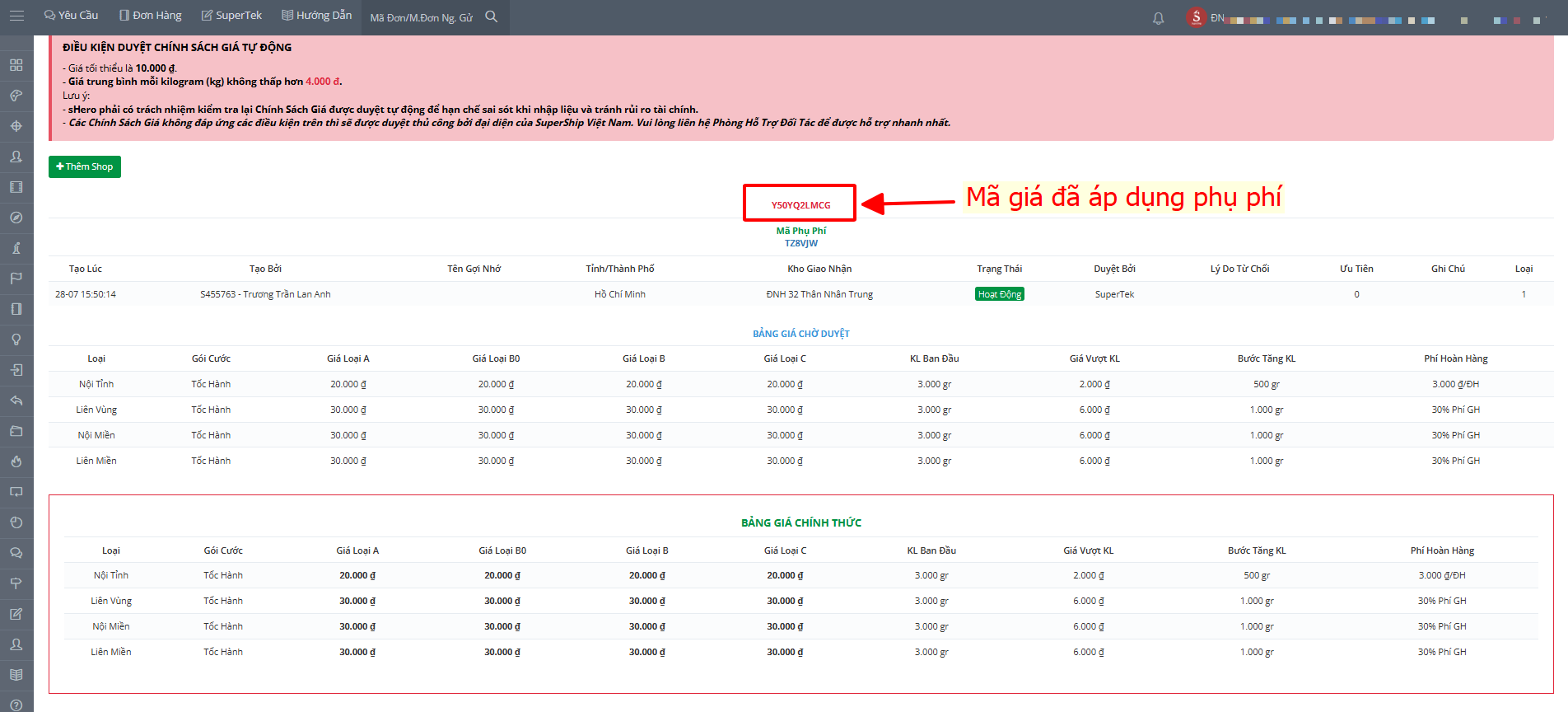The width and height of the screenshot is (1568, 712).
Task: Click the 4.000 đ red minimum price text
Action: [323, 82]
